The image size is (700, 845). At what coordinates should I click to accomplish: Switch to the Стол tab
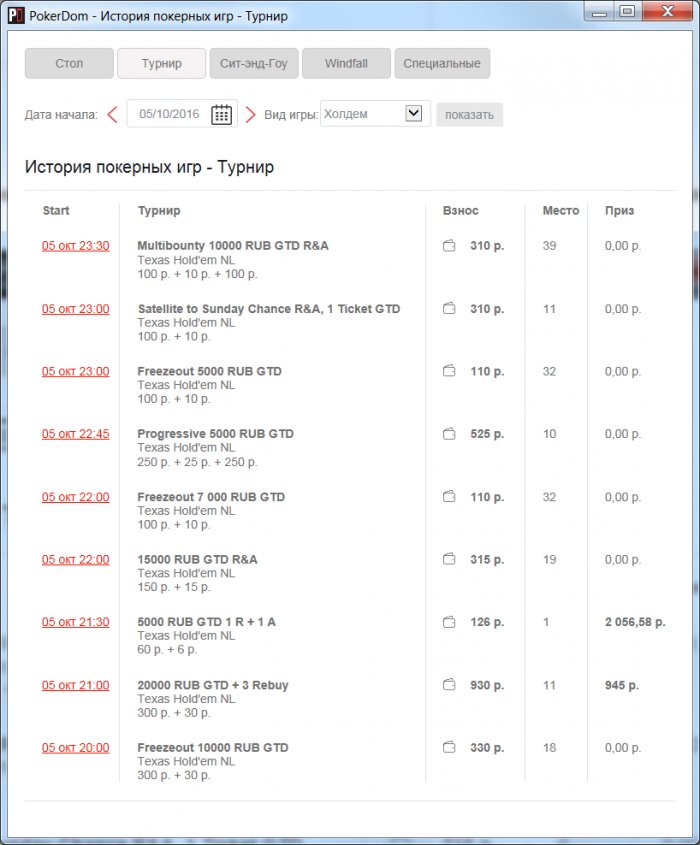(69, 64)
